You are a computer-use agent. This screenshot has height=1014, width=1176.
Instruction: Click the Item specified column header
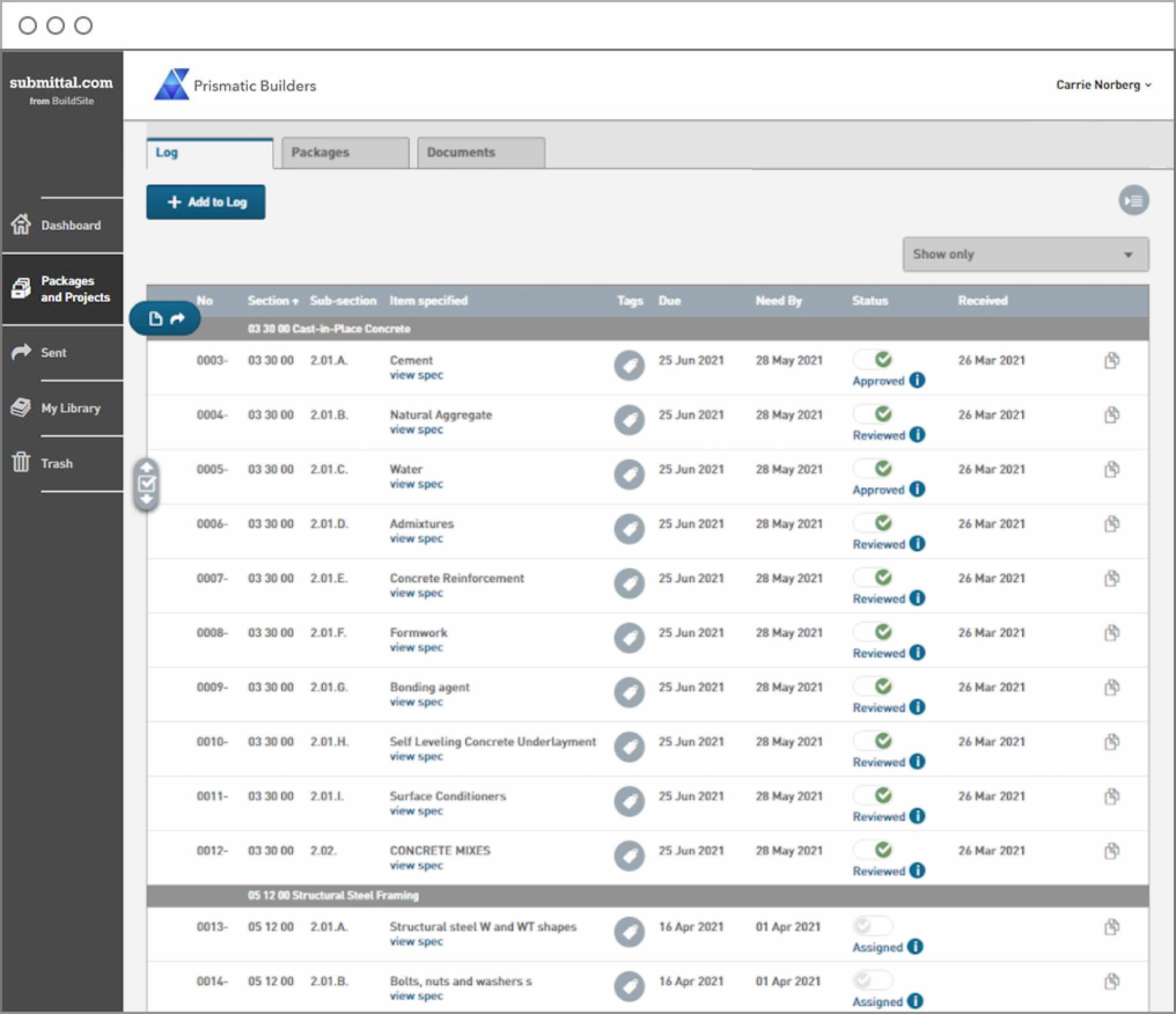coord(429,301)
